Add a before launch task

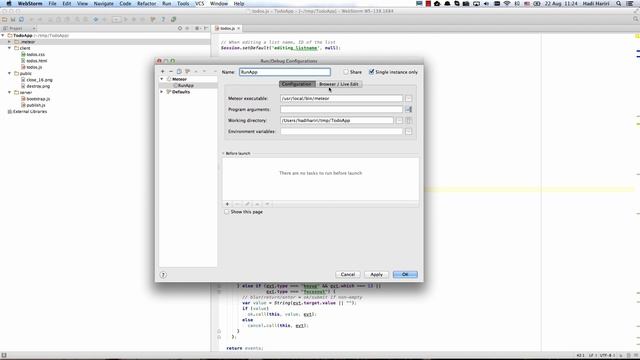coord(227,204)
